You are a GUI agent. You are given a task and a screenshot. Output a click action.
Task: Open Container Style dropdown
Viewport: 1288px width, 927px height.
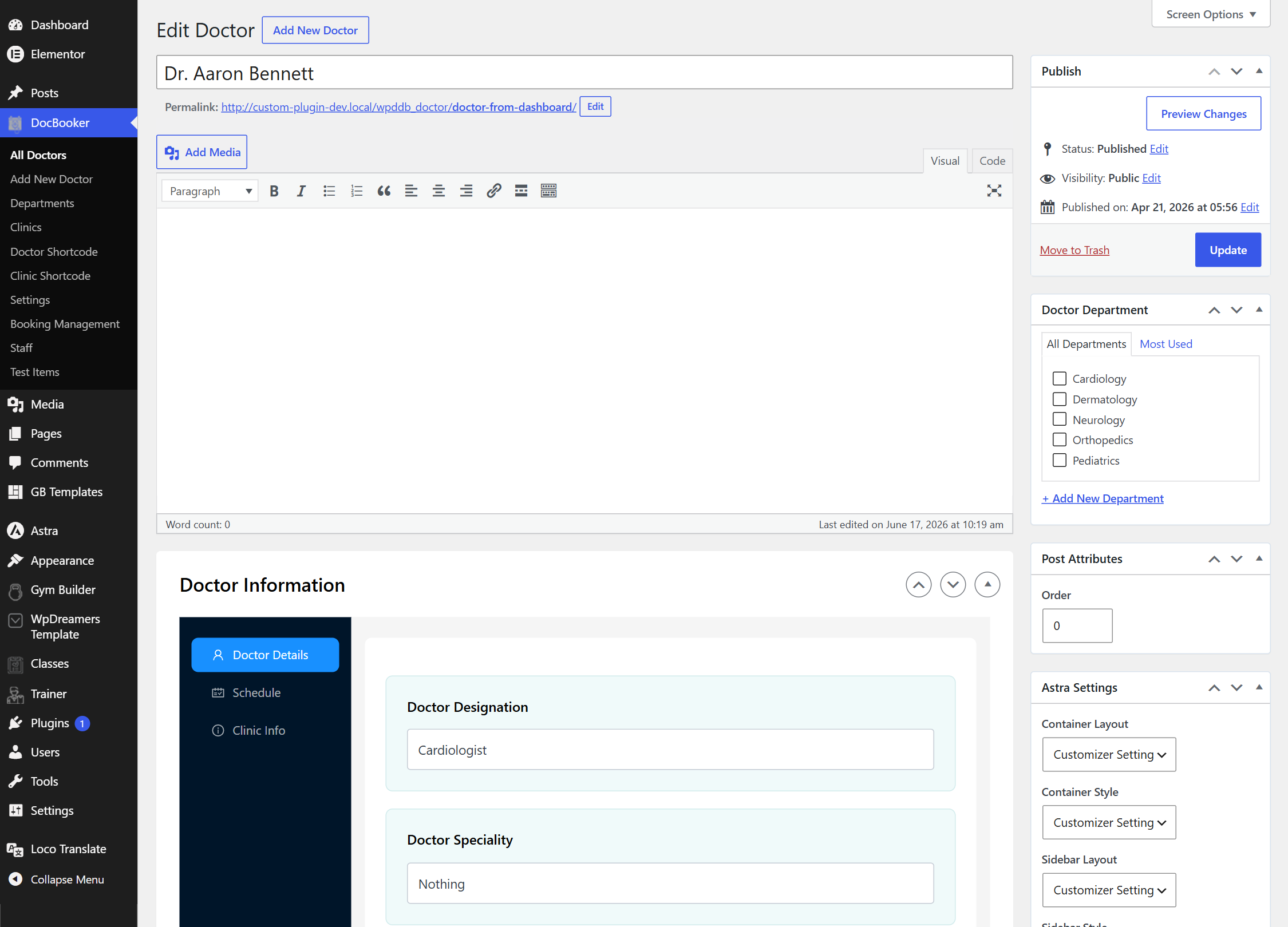[1109, 823]
